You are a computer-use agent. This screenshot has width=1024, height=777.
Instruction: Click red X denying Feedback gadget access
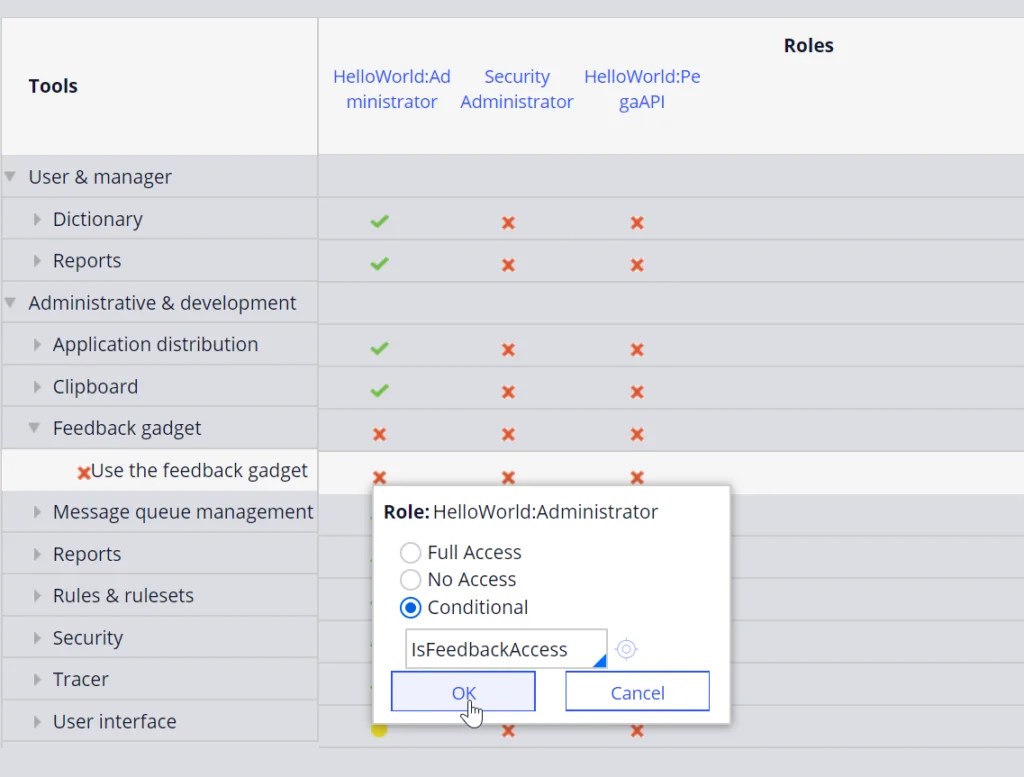[x=378, y=434]
